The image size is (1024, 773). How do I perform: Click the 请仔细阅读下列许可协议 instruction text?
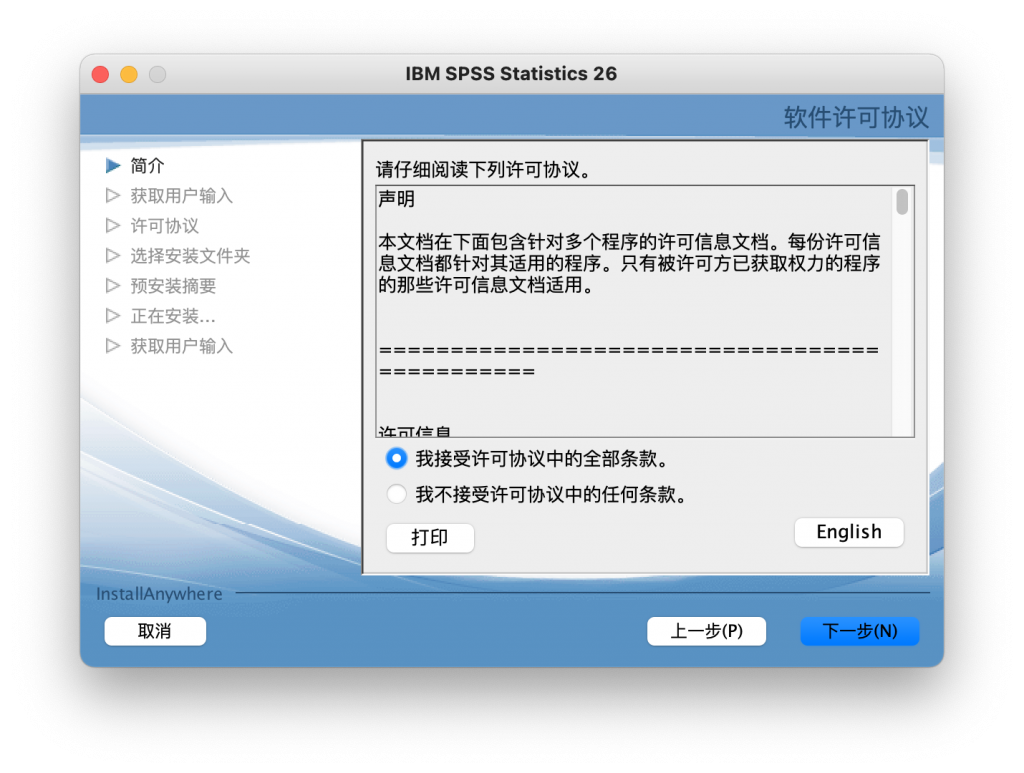click(483, 170)
